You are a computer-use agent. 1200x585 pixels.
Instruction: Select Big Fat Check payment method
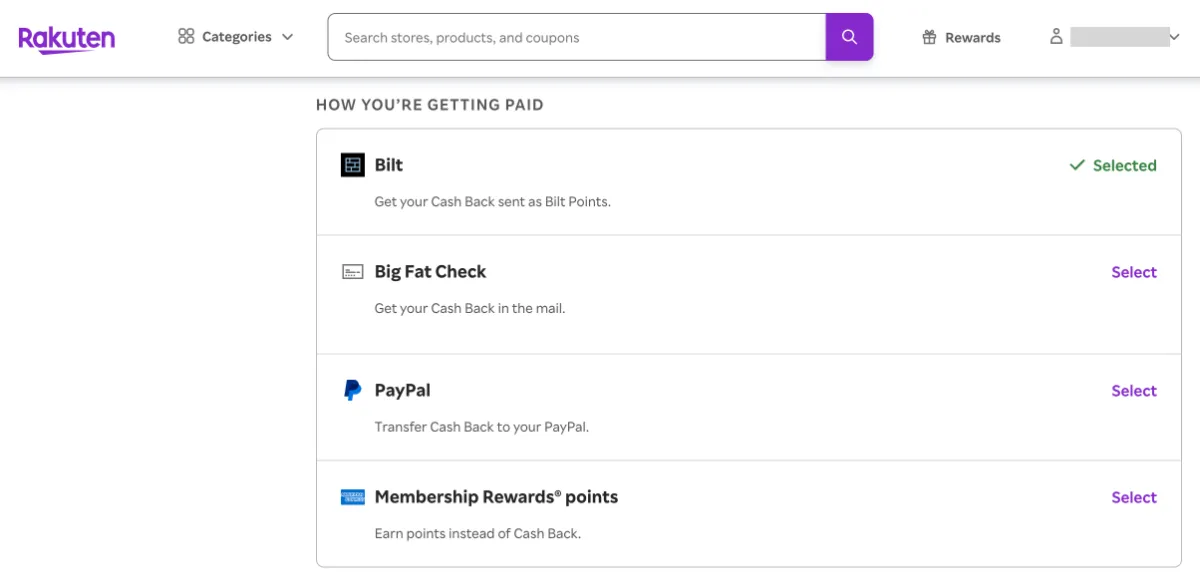point(1133,272)
